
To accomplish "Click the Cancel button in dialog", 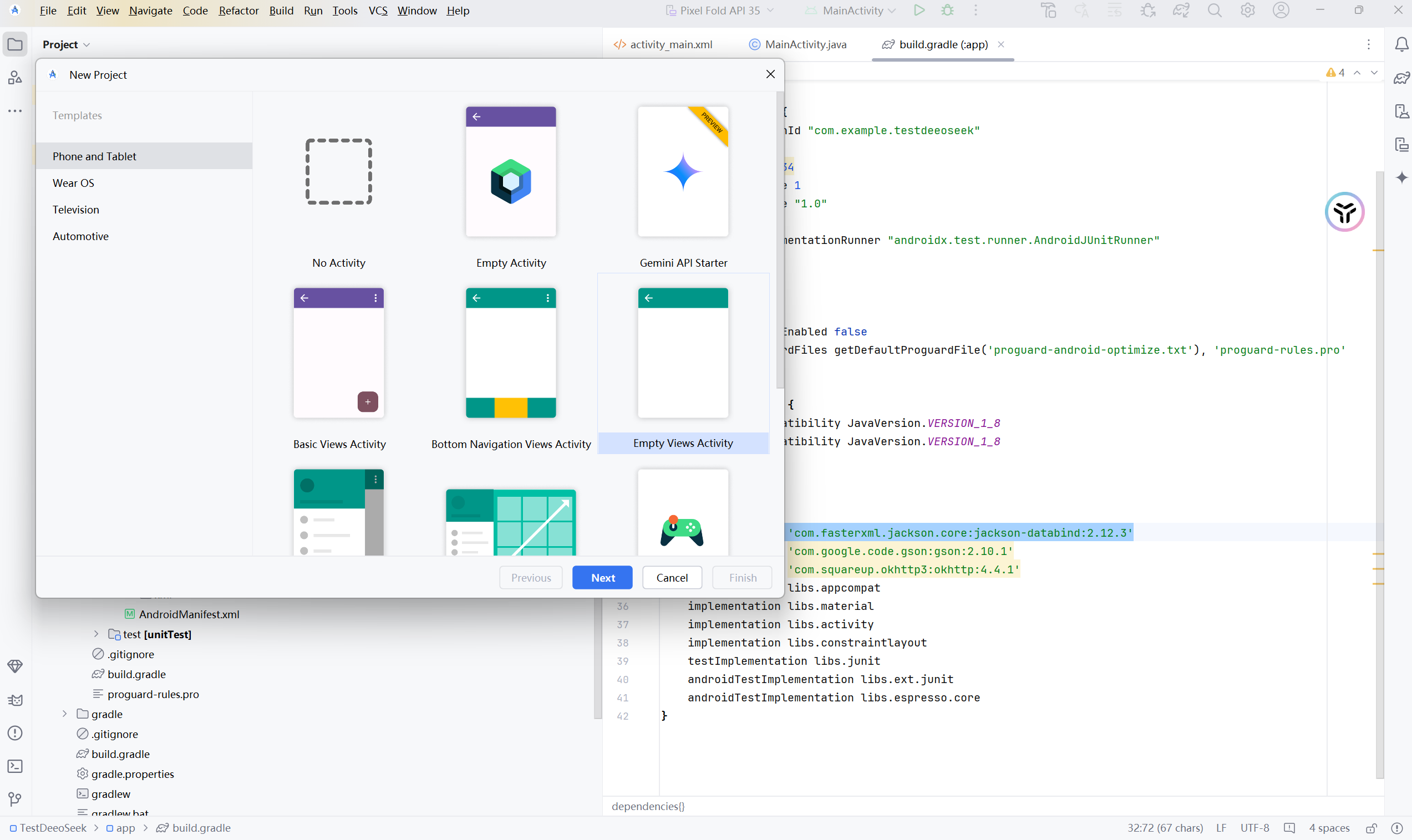I will [672, 577].
